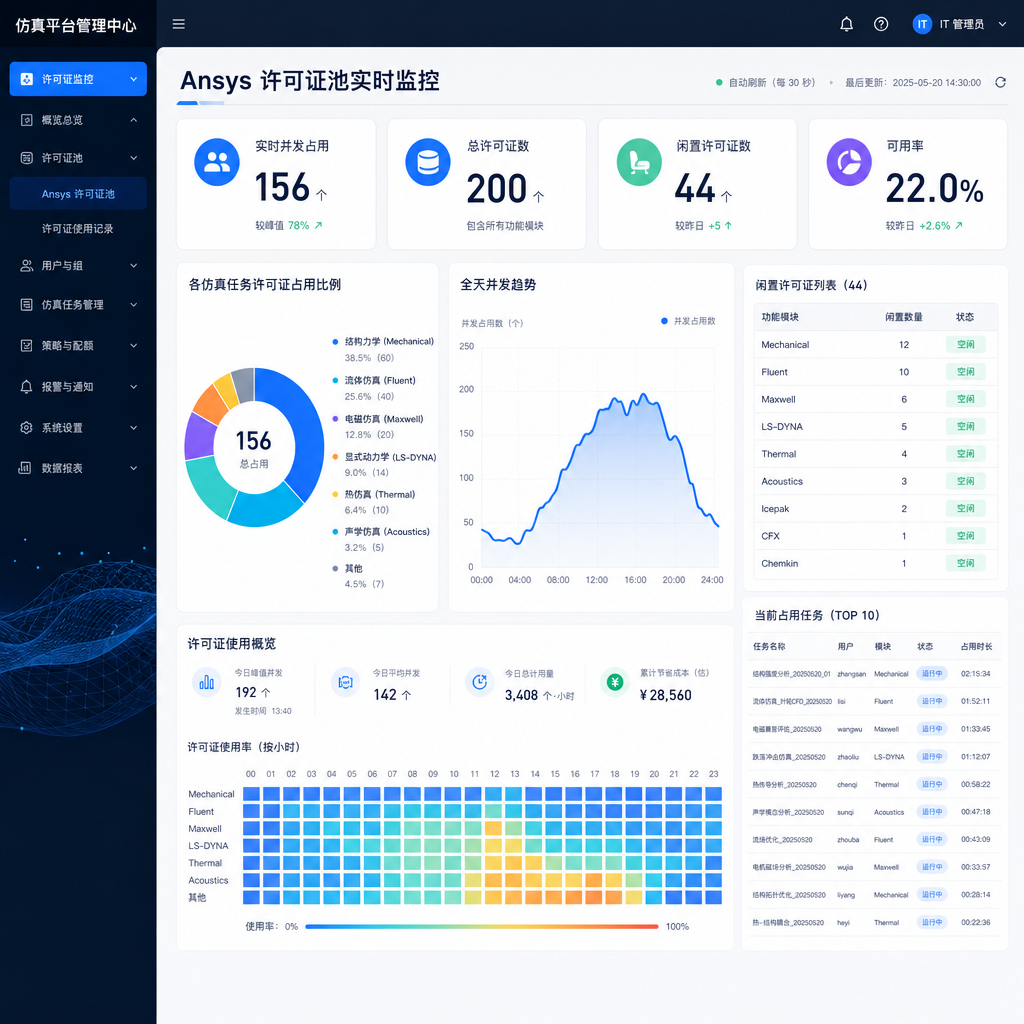Screen dimensions: 1024x1024
Task: Expand the 系统设置 chevron
Action: tap(134, 428)
